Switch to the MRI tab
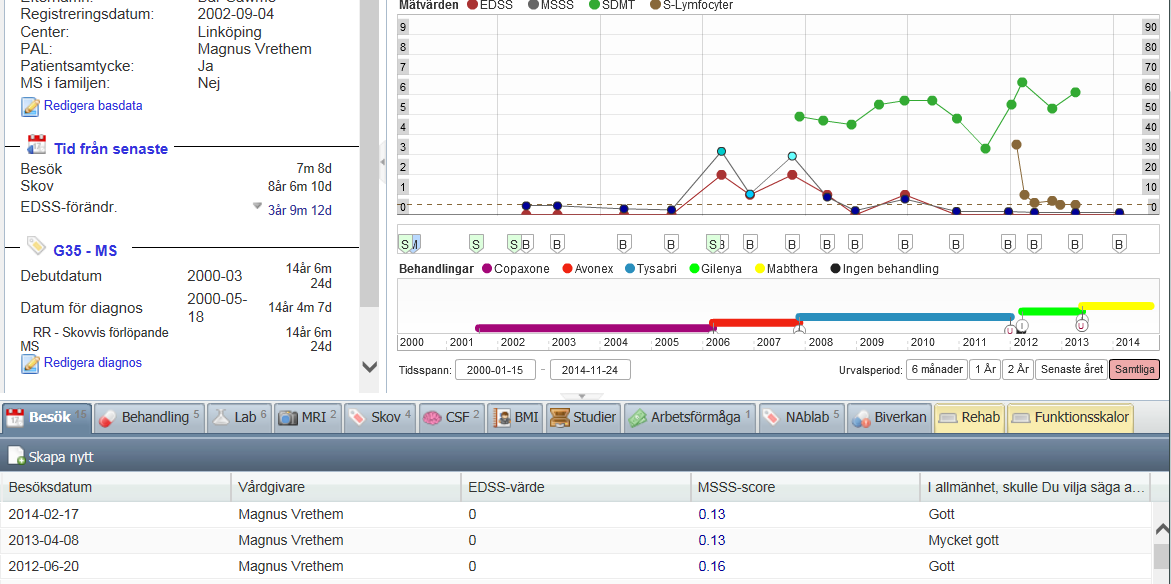Screen dimensions: 1171x584 click(308, 417)
